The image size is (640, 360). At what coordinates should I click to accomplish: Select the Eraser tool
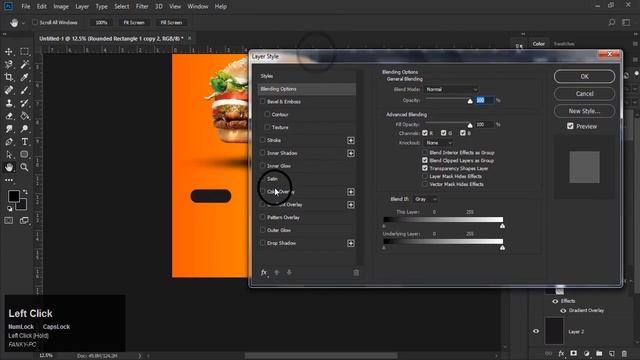tap(9, 116)
